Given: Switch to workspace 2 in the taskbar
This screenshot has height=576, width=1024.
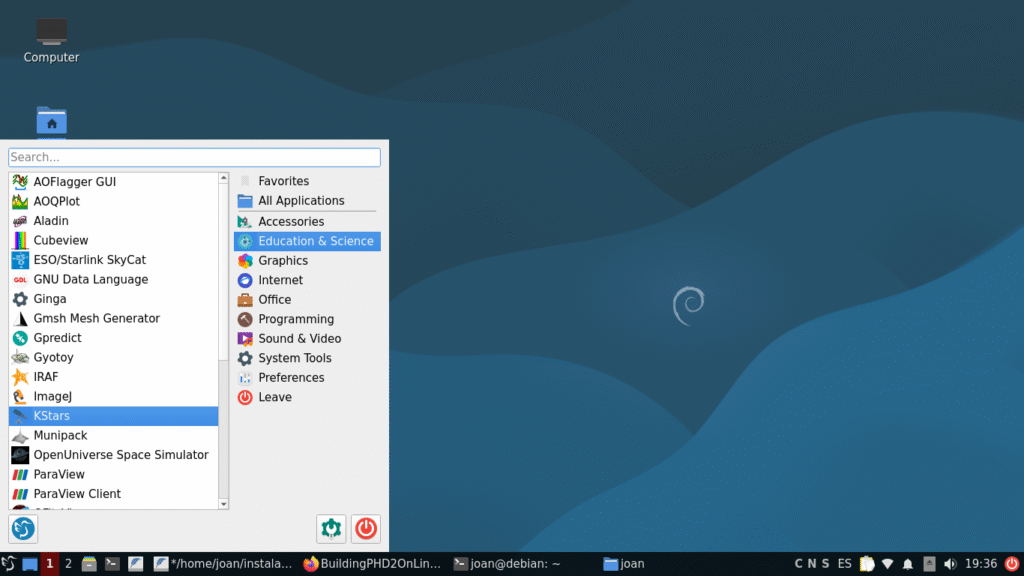Looking at the screenshot, I should pos(68,564).
